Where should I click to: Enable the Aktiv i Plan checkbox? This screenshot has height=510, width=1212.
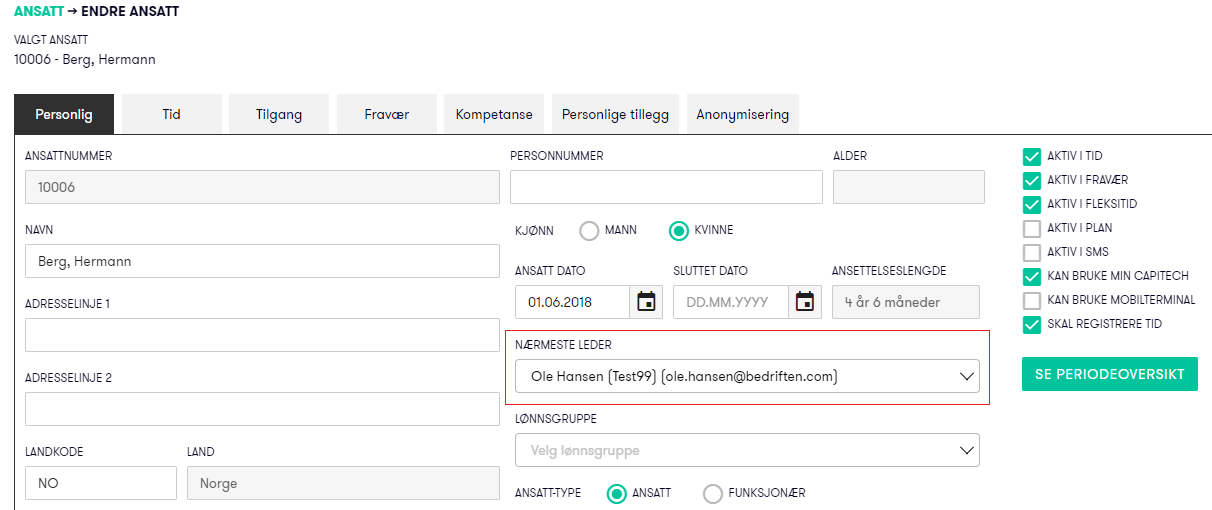point(1032,228)
